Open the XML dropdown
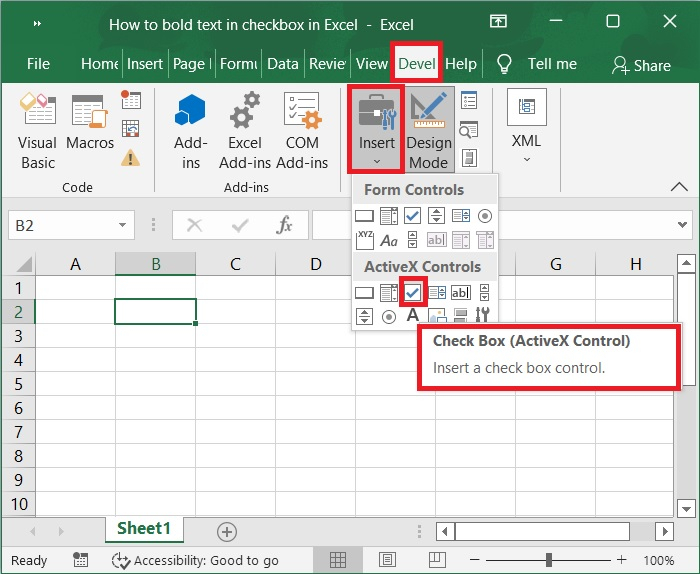Image resolution: width=700 pixels, height=574 pixels. [x=526, y=131]
